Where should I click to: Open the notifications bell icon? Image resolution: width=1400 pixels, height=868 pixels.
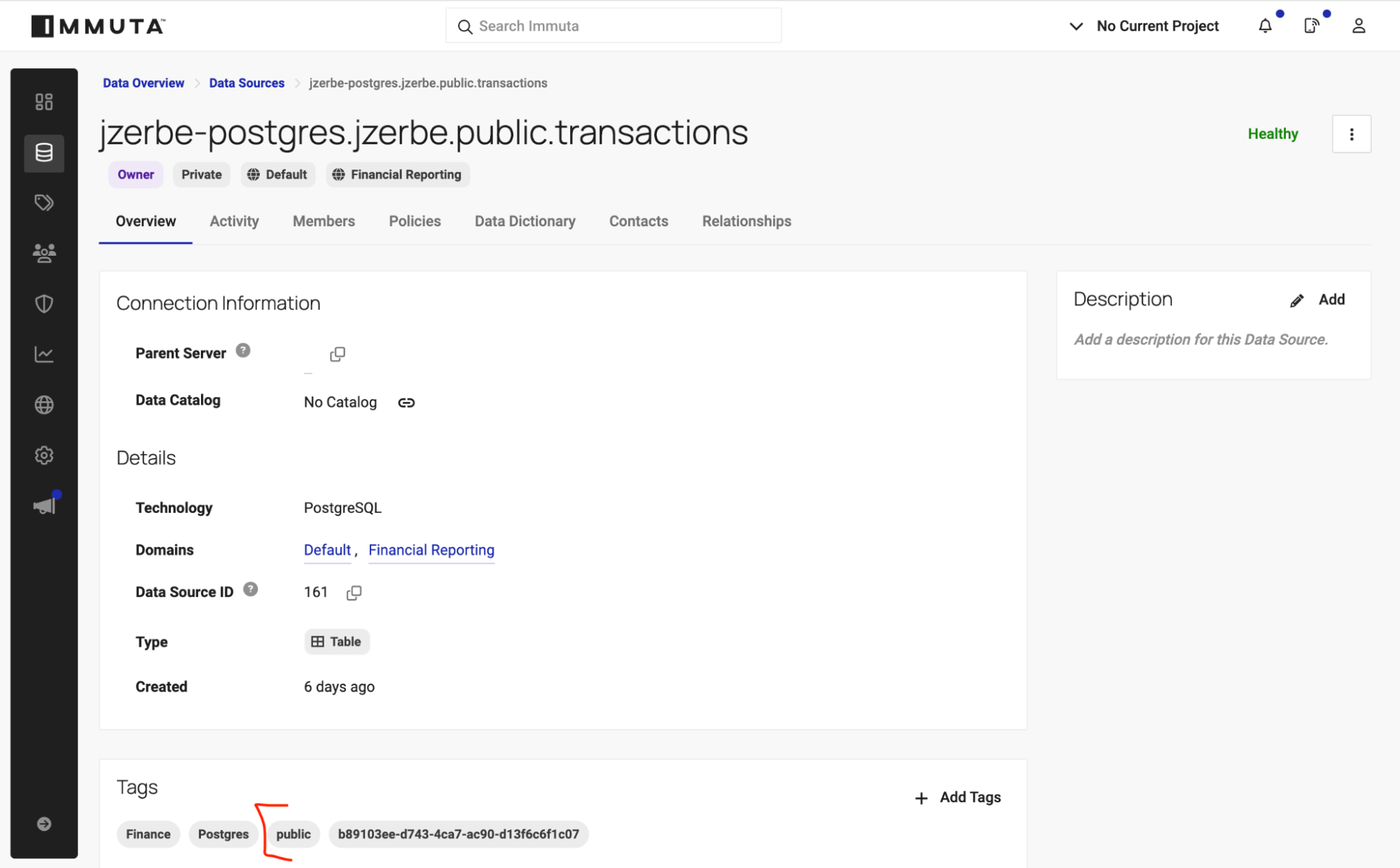coord(1265,26)
